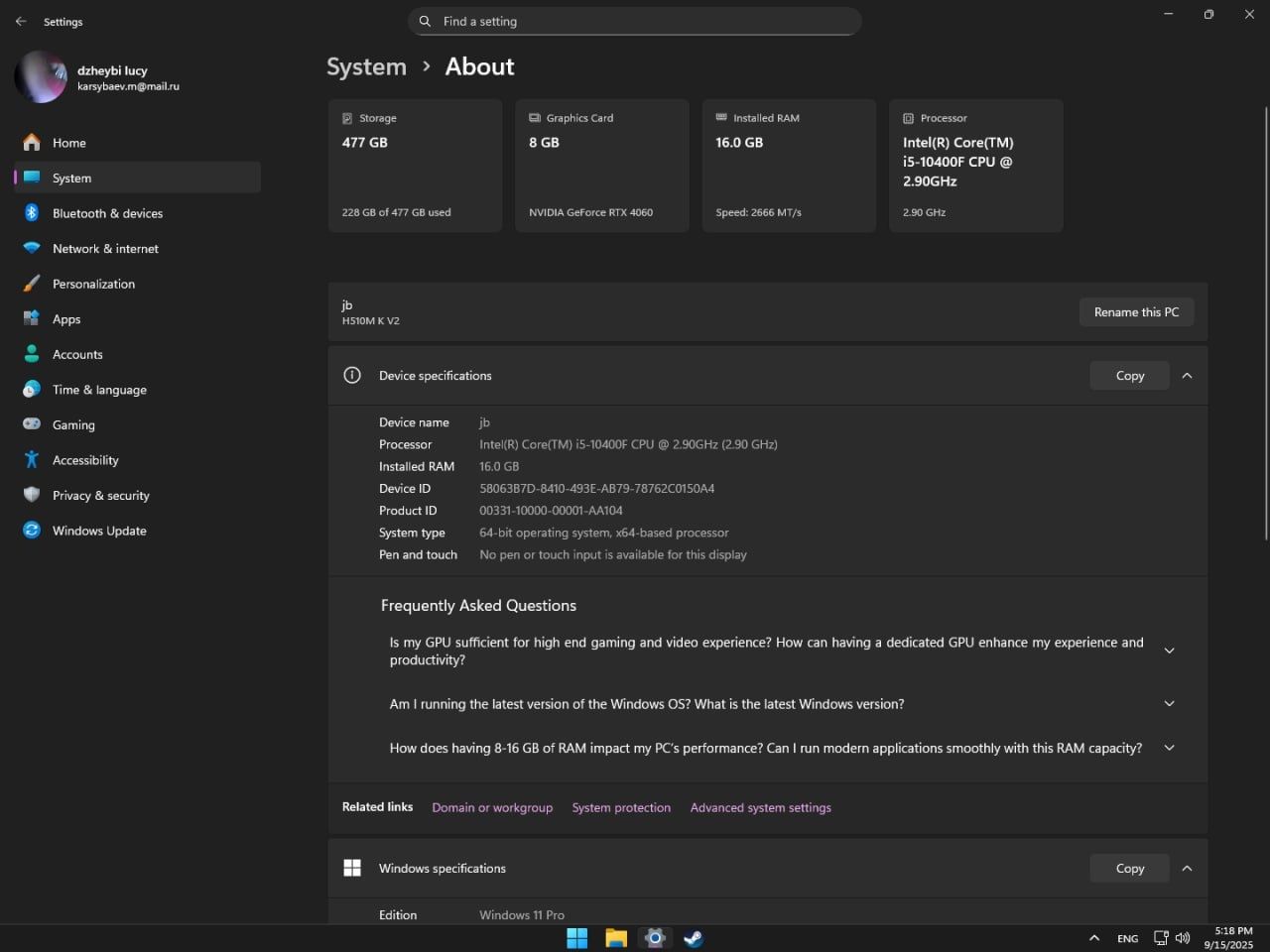Click the Windows specifications logo icon
This screenshot has height=952, width=1270.
(x=352, y=868)
